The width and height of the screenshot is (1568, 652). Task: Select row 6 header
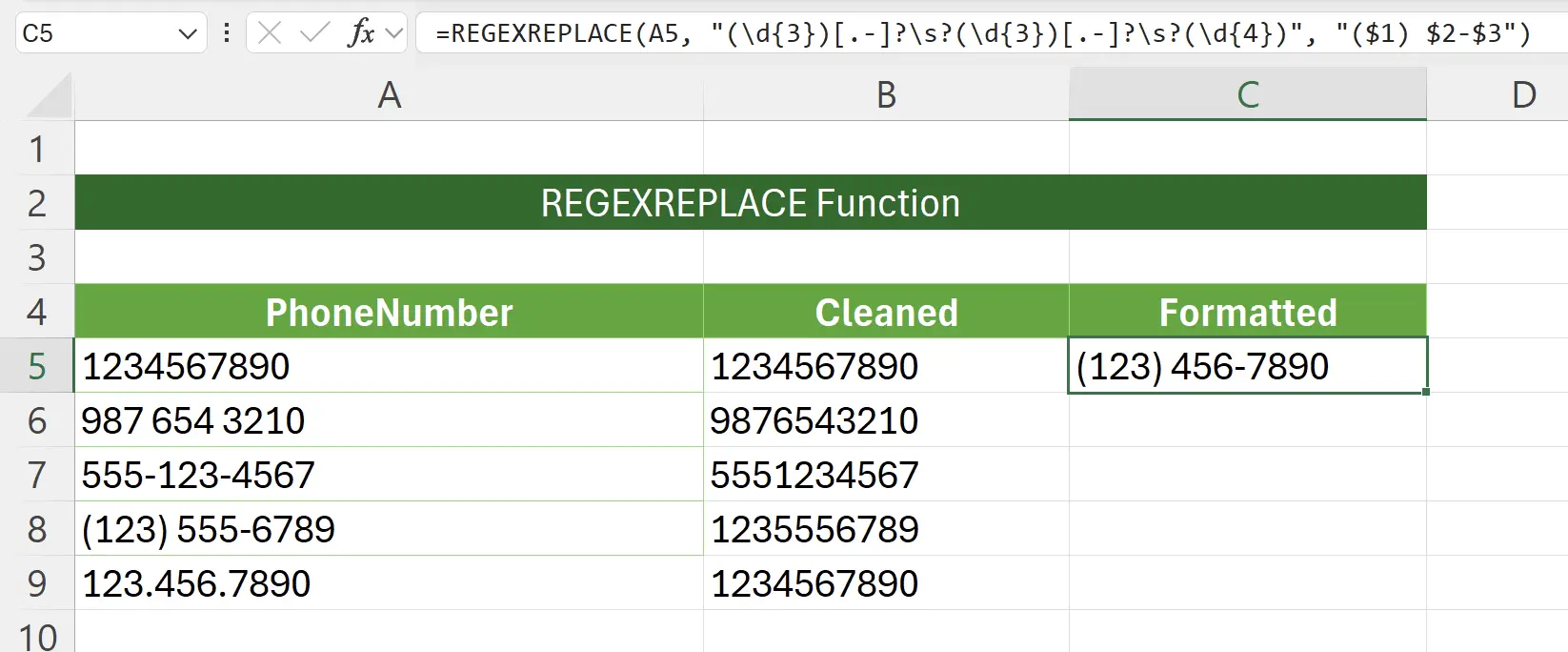pyautogui.click(x=37, y=420)
